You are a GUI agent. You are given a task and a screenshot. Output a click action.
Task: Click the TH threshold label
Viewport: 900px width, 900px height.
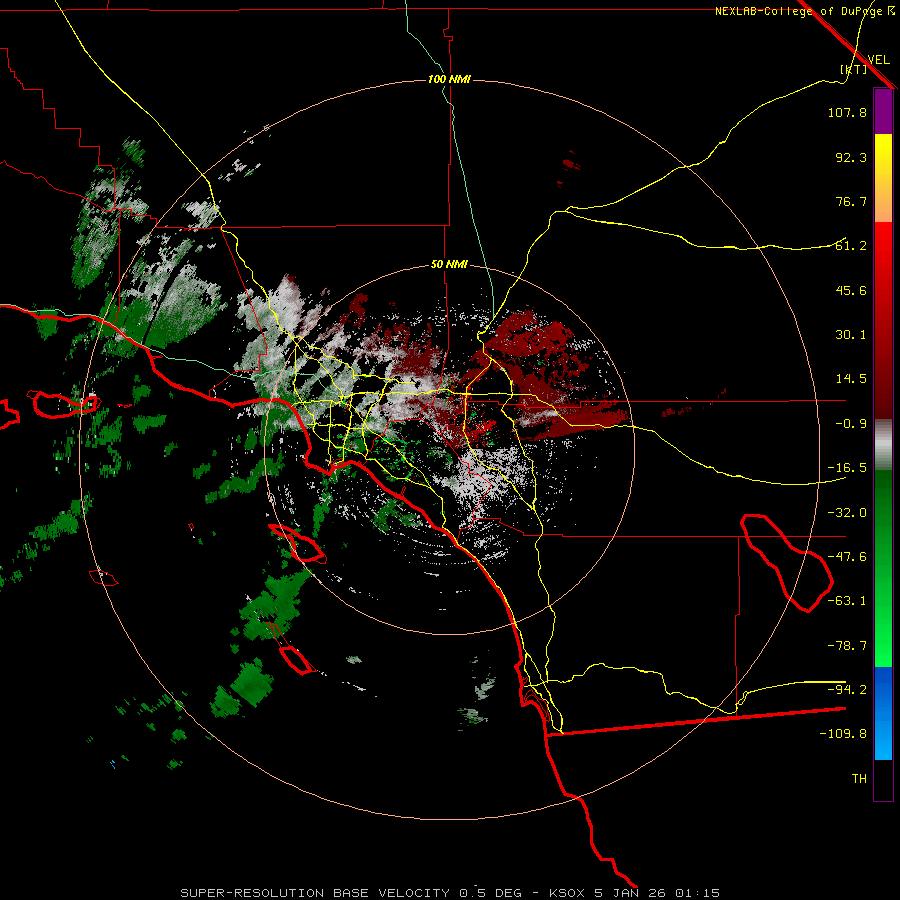(859, 779)
